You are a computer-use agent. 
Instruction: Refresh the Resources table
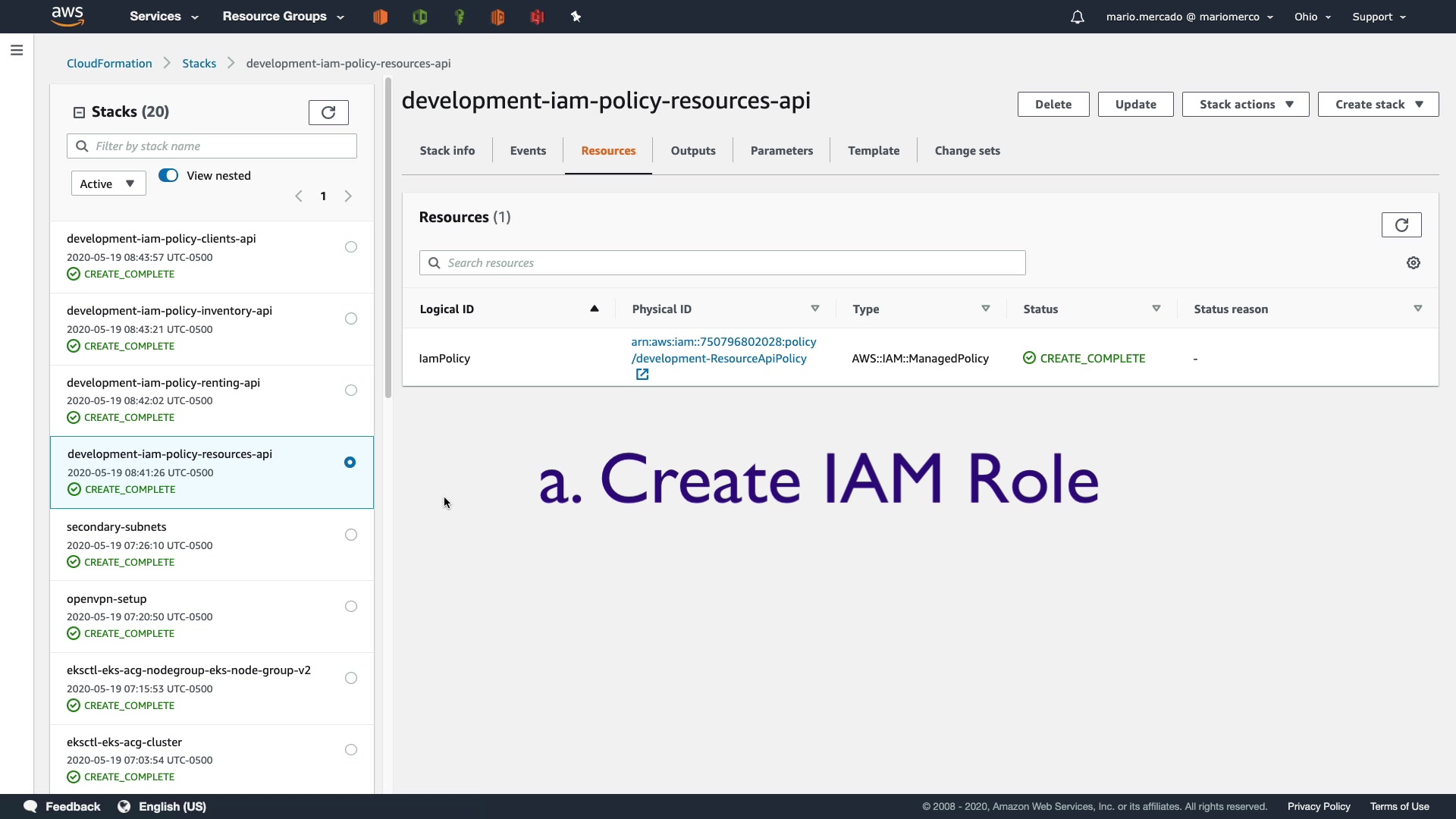pos(1401,224)
